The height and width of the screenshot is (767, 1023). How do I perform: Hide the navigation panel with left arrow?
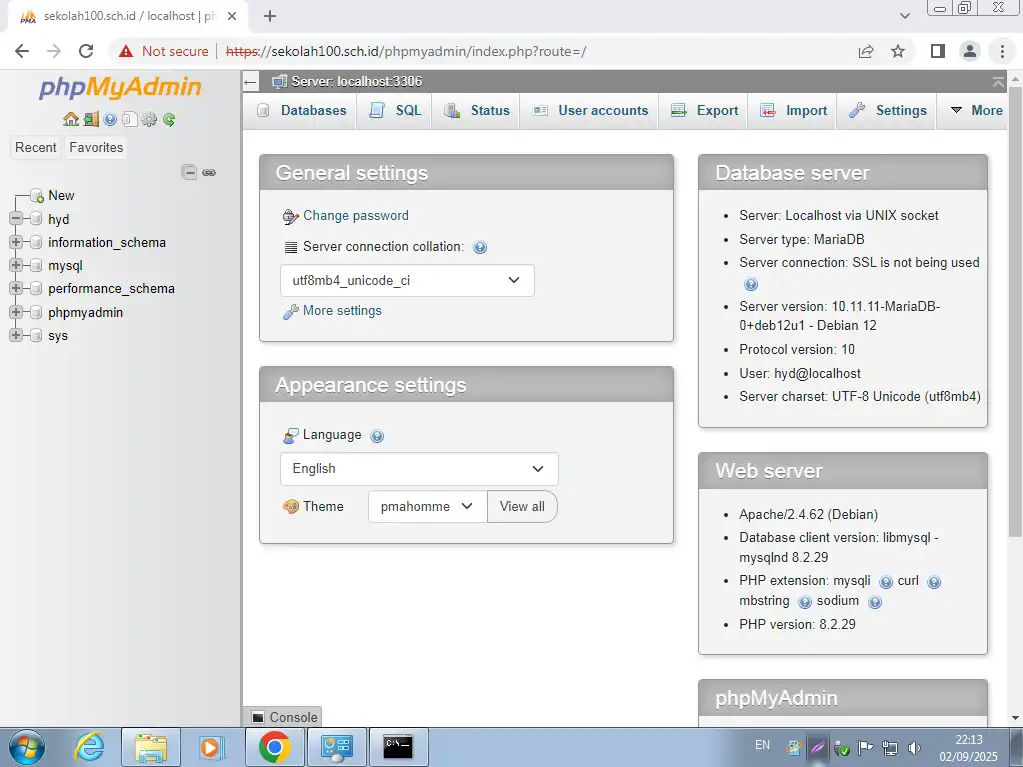pos(250,82)
